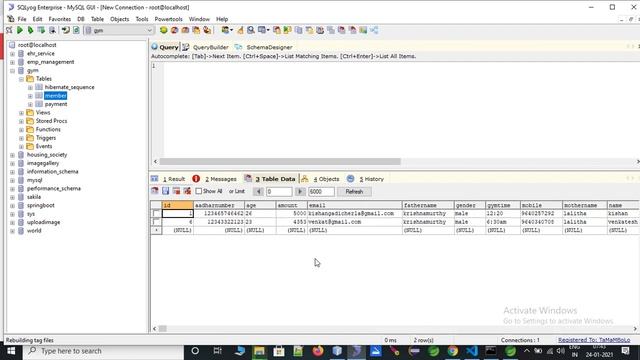Select the member table in tree
This screenshot has height=360, width=640.
(x=56, y=96)
